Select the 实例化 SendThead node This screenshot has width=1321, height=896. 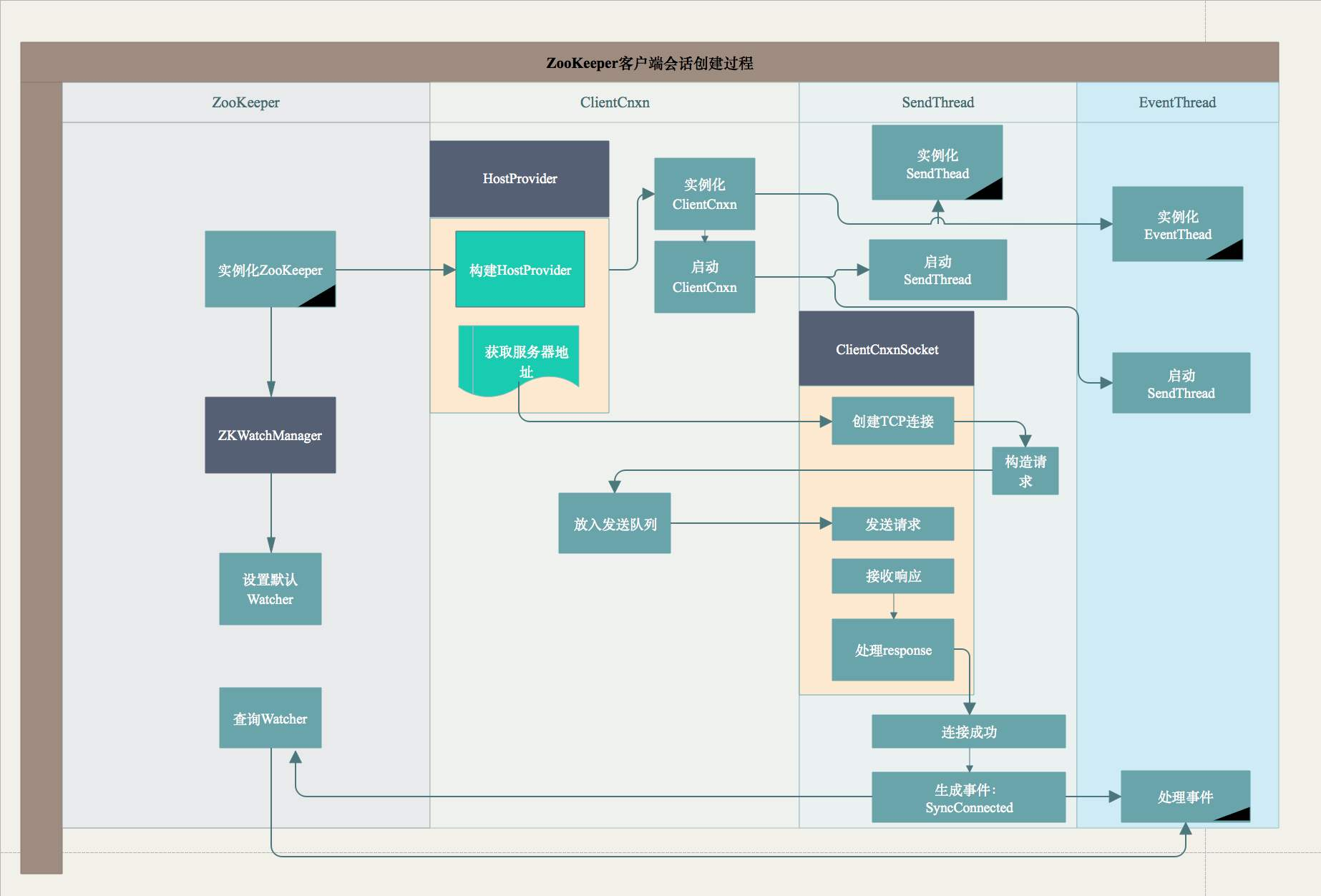pyautogui.click(x=937, y=162)
